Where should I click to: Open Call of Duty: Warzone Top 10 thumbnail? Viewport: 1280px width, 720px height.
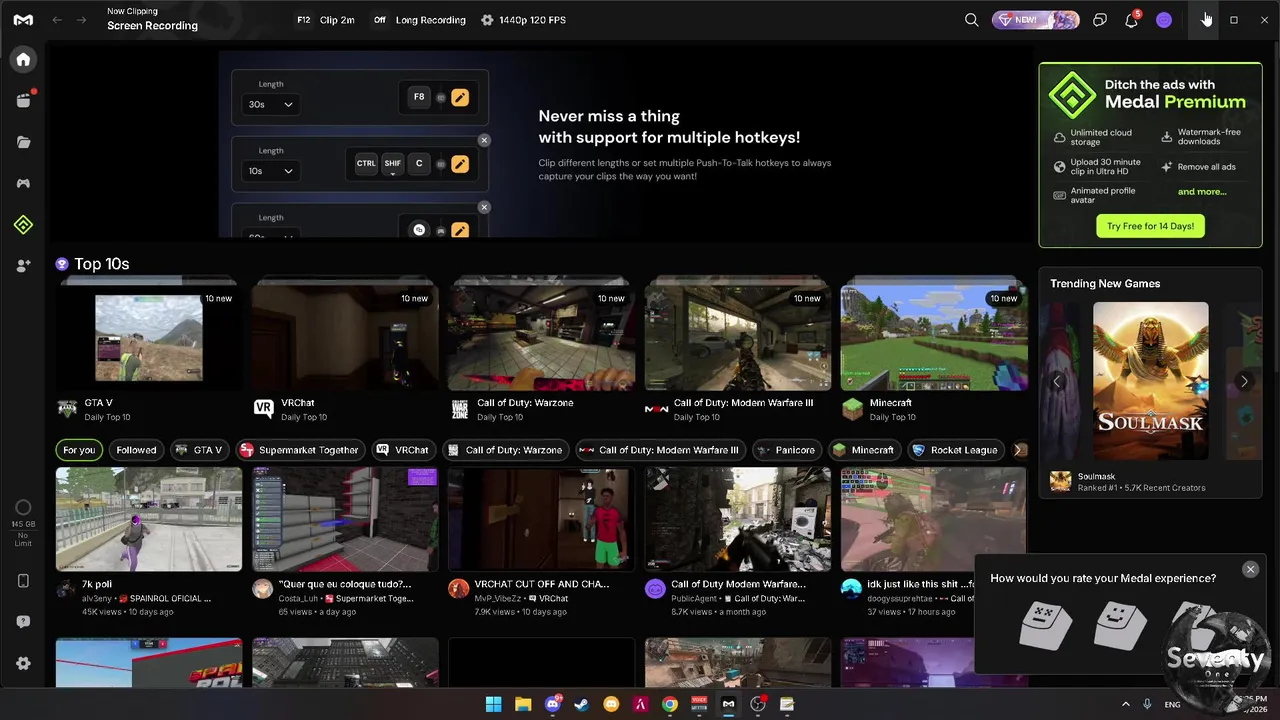(x=541, y=337)
